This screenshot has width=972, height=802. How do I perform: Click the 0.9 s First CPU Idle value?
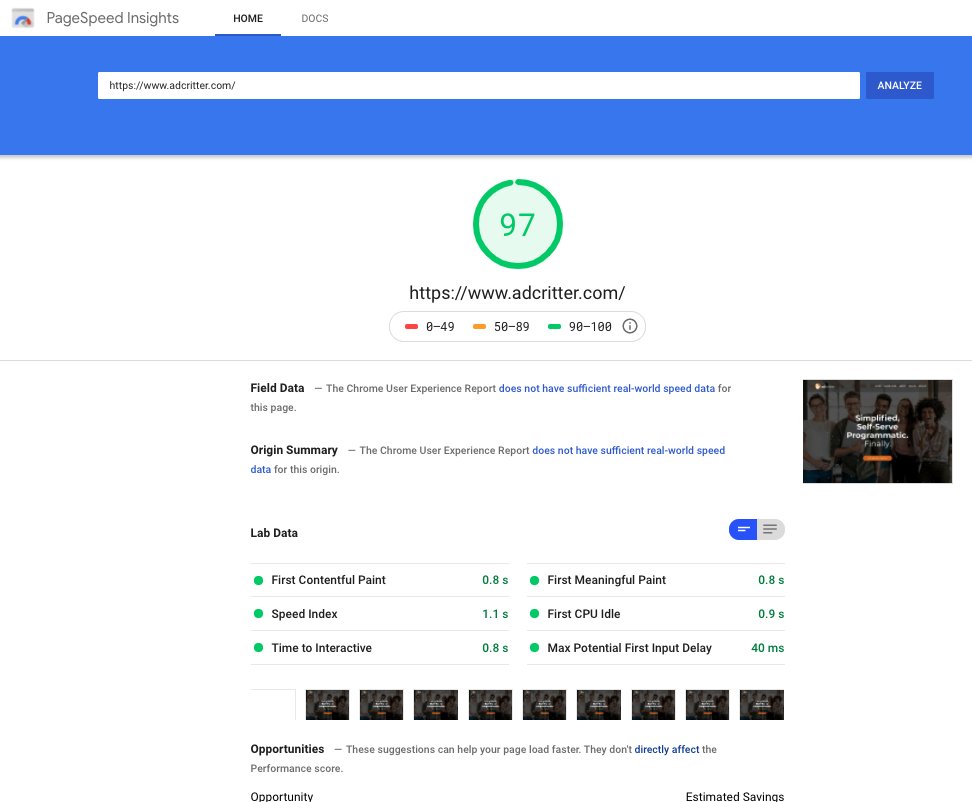click(771, 614)
